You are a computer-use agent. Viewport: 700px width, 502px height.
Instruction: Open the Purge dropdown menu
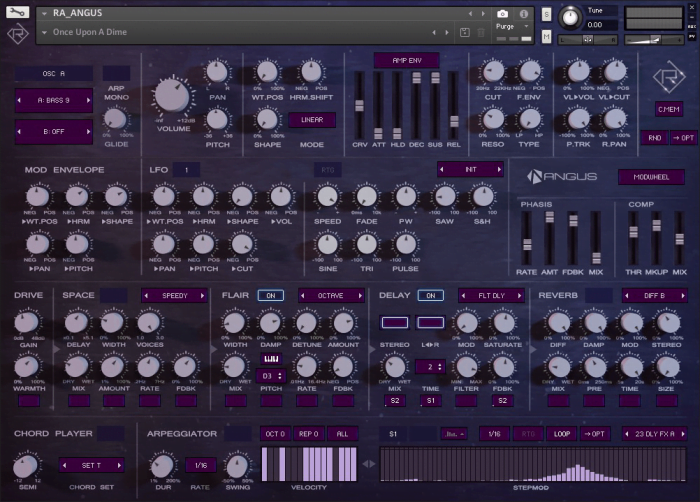coord(512,26)
